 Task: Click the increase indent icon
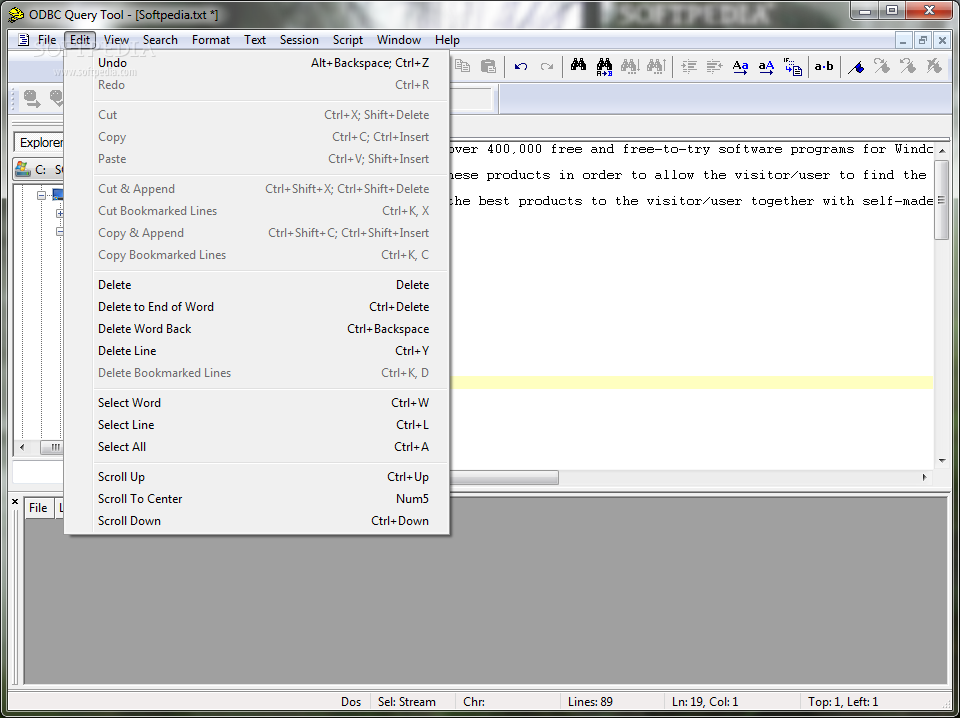click(x=689, y=66)
